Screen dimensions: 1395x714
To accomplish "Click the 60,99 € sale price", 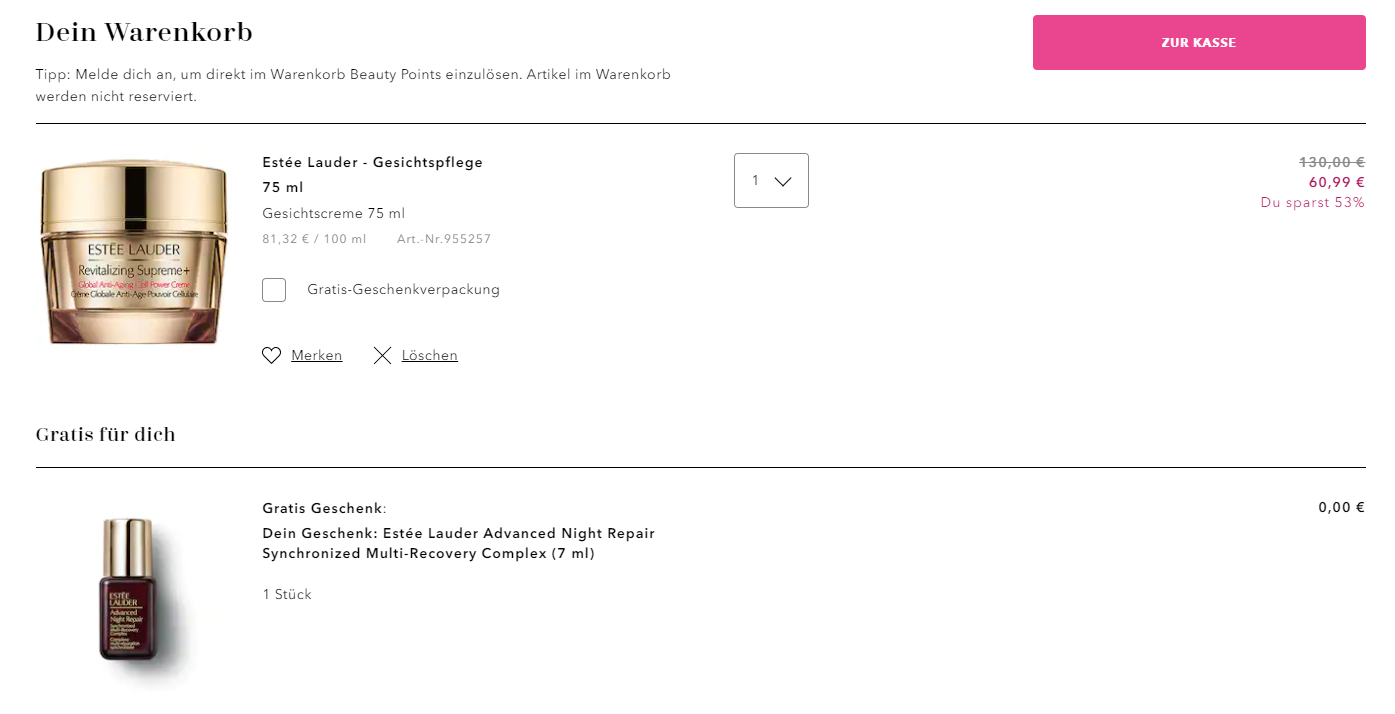I will 1336,182.
